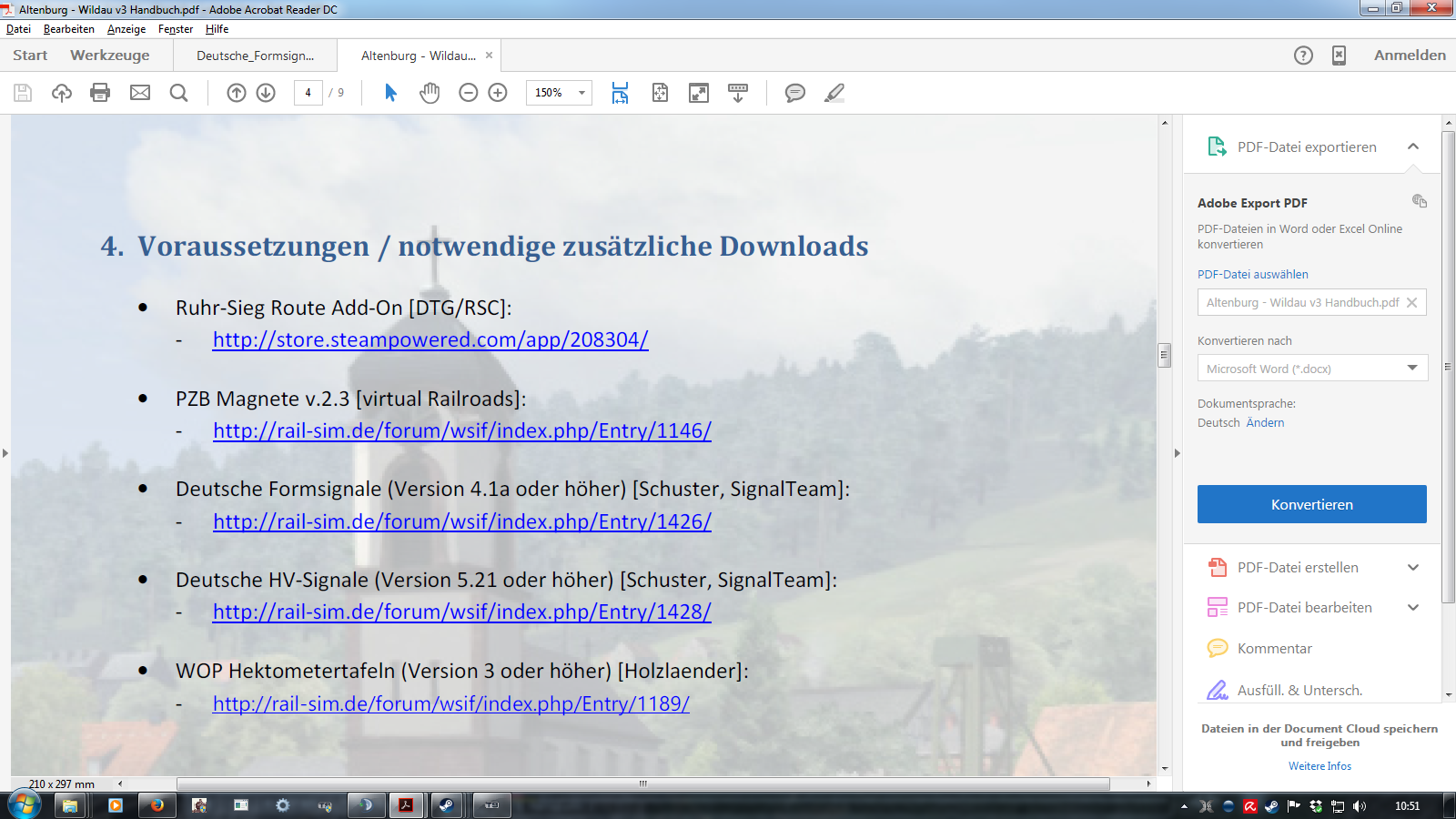
Task: Show hidden system tray icons arrow
Action: (1184, 806)
